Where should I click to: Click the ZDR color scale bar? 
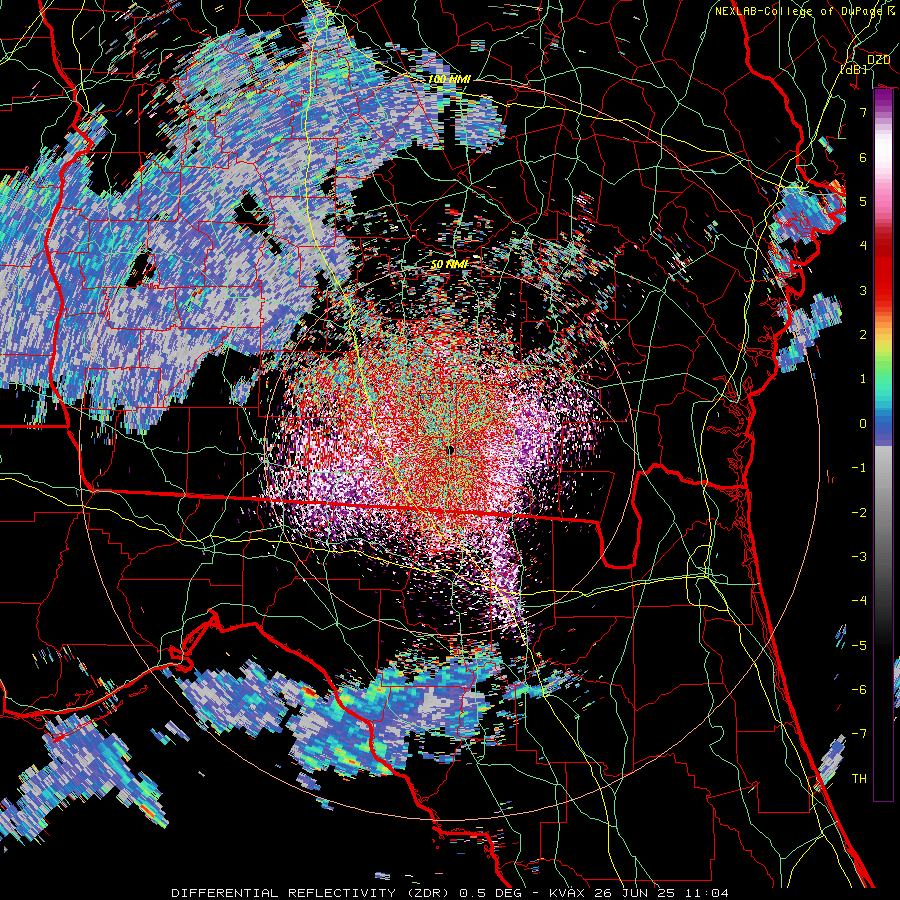883,445
